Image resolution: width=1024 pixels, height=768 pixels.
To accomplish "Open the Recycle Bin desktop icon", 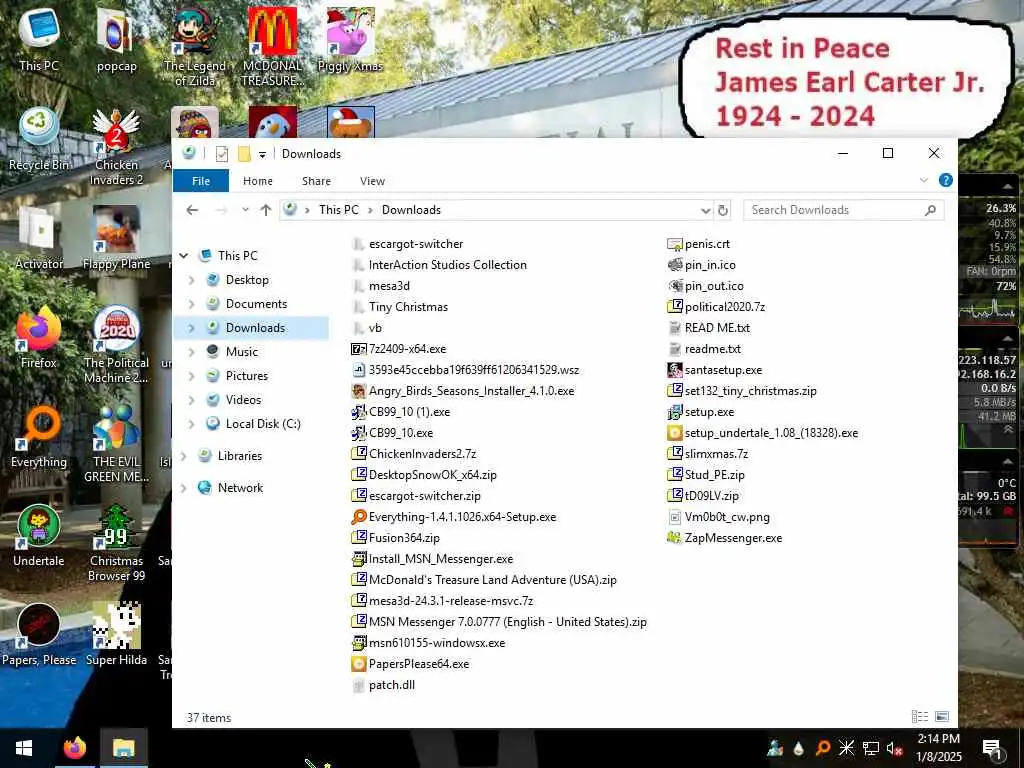I will (38, 140).
